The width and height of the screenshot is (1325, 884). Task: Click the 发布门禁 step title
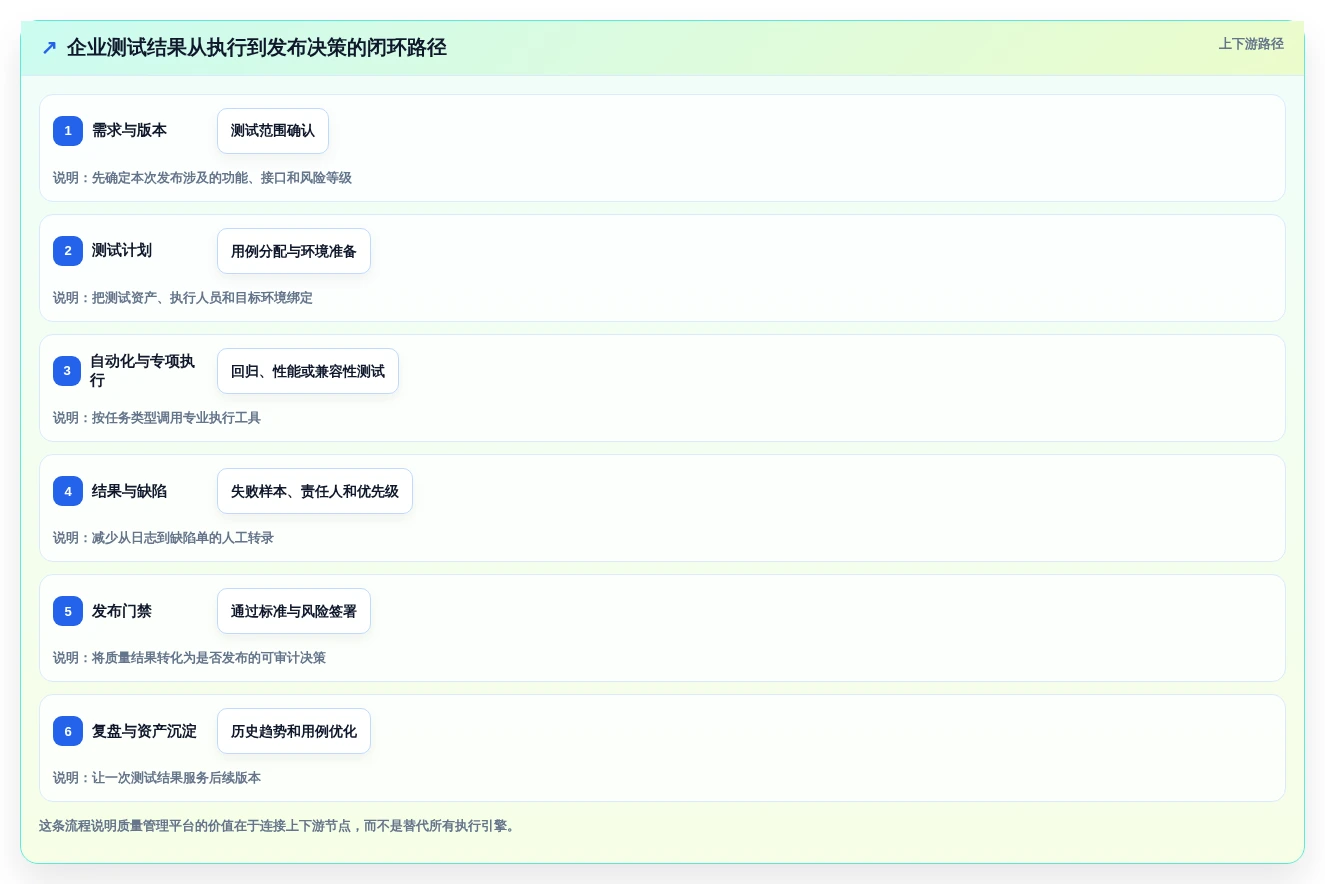122,611
